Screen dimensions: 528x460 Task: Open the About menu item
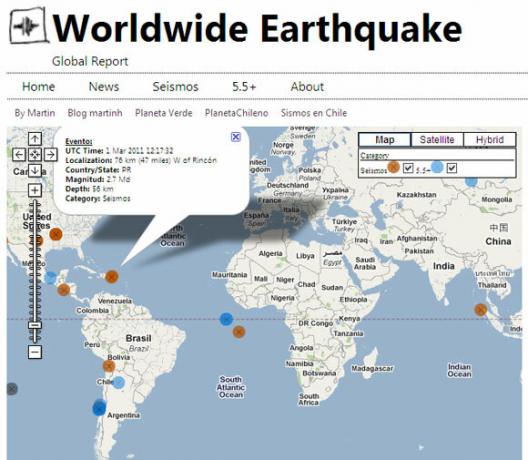[307, 87]
